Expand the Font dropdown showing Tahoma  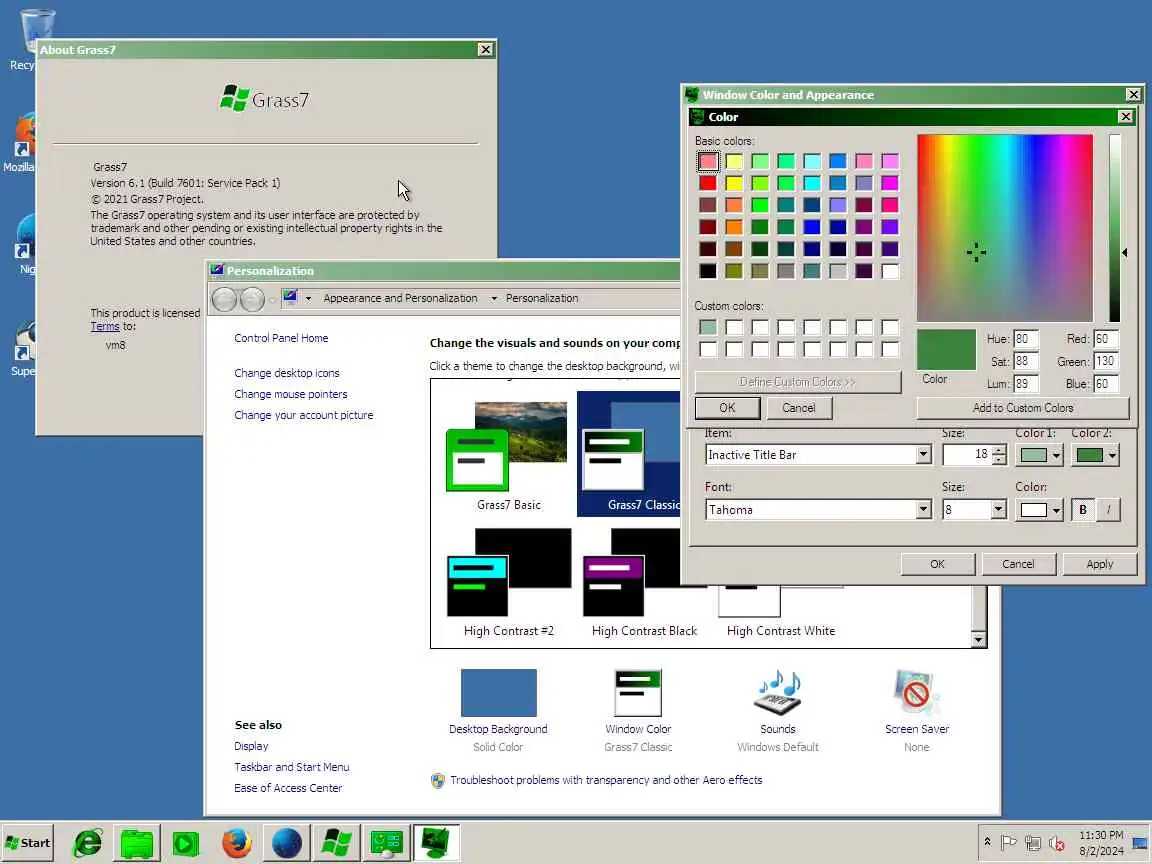click(x=924, y=510)
